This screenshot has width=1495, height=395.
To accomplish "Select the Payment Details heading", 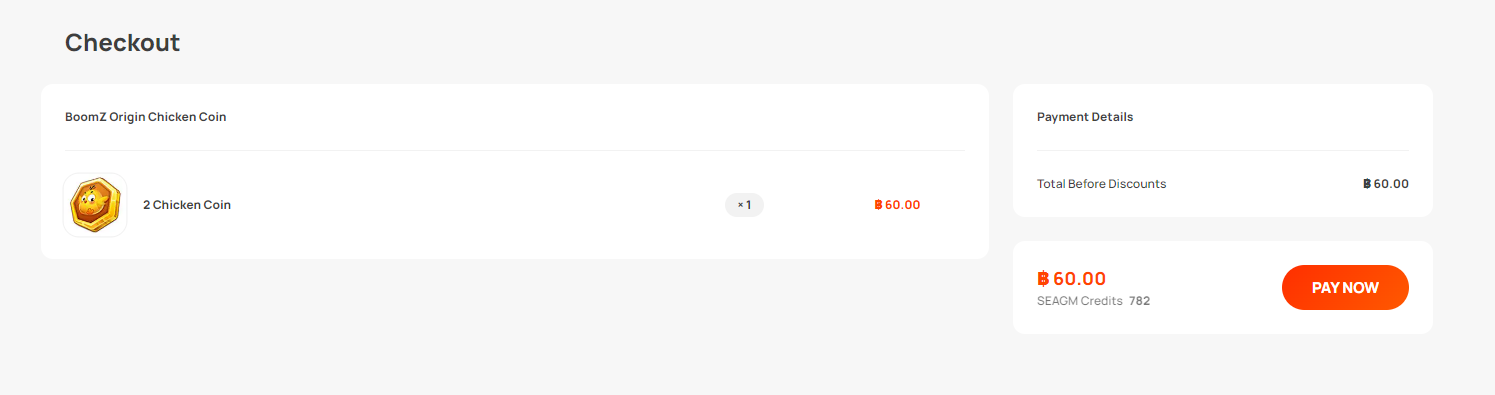I will tap(1085, 117).
